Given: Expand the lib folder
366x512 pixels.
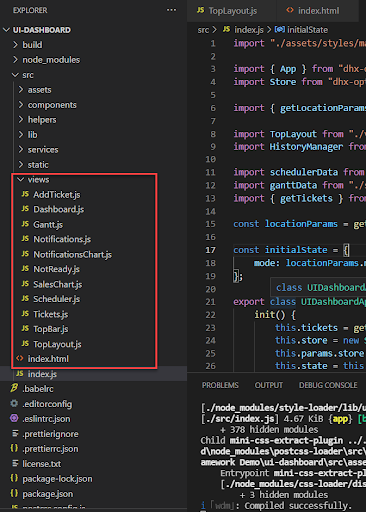Looking at the screenshot, I should [x=21, y=134].
